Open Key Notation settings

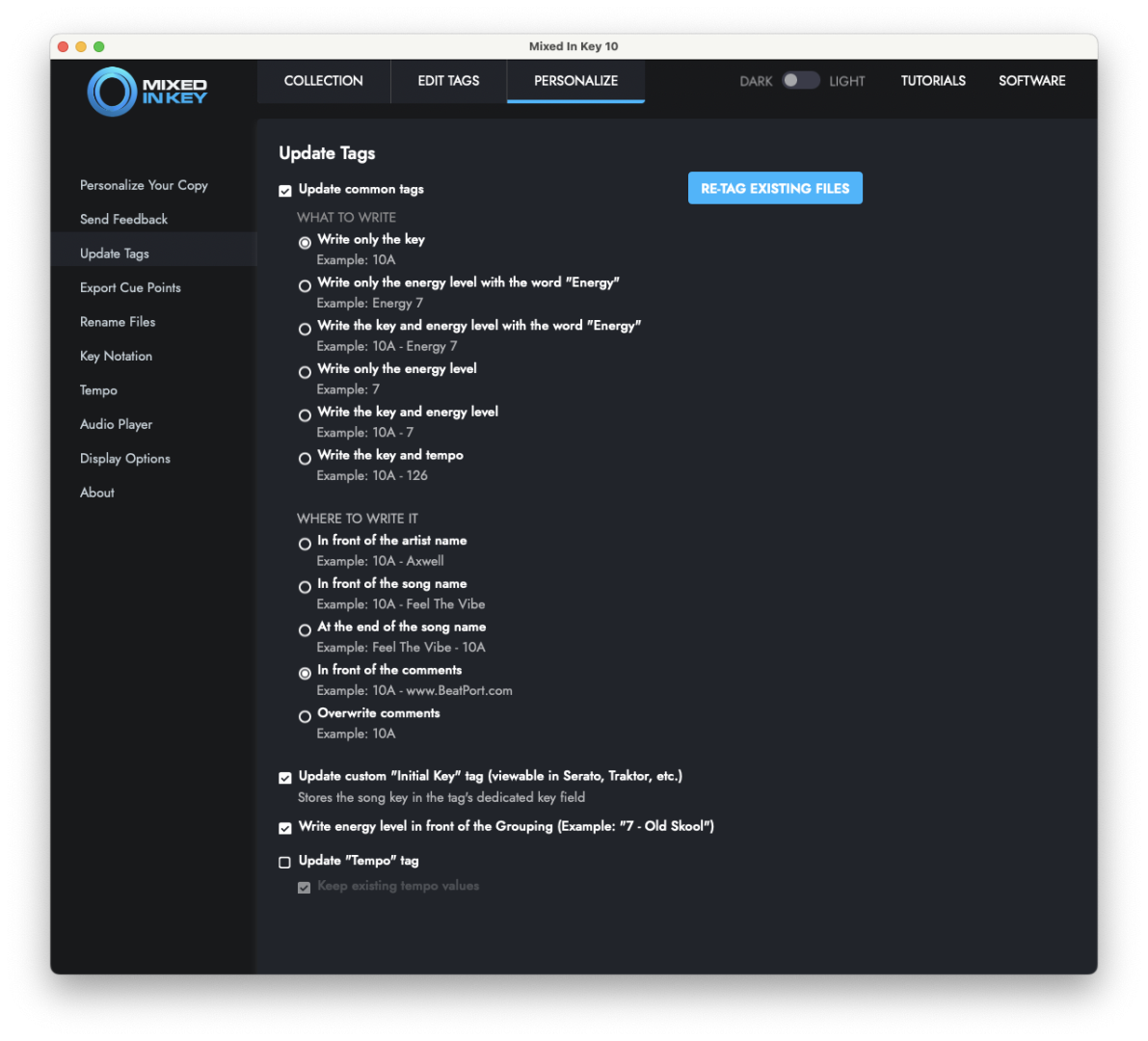(x=116, y=356)
